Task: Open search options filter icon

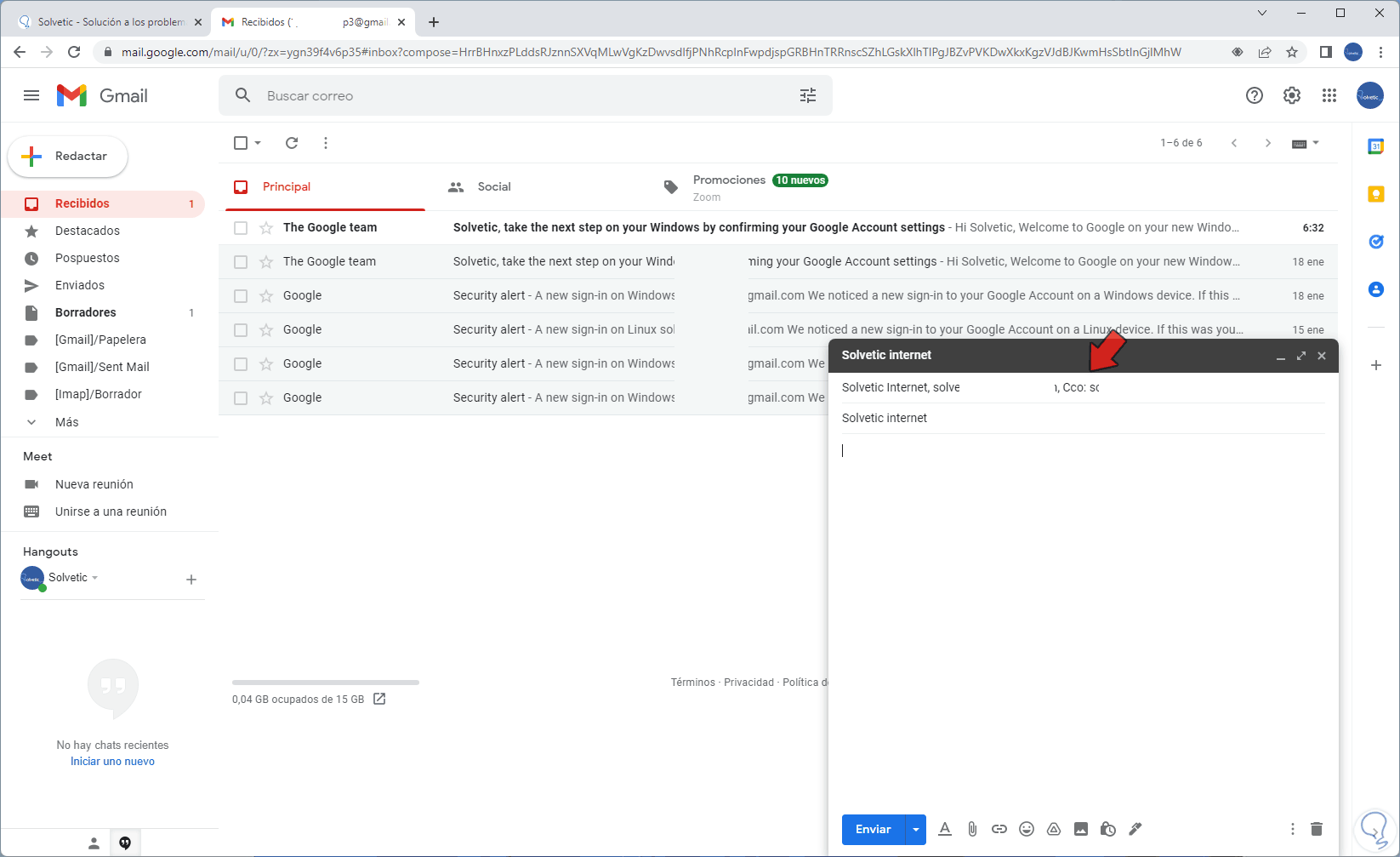Action: pos(808,95)
